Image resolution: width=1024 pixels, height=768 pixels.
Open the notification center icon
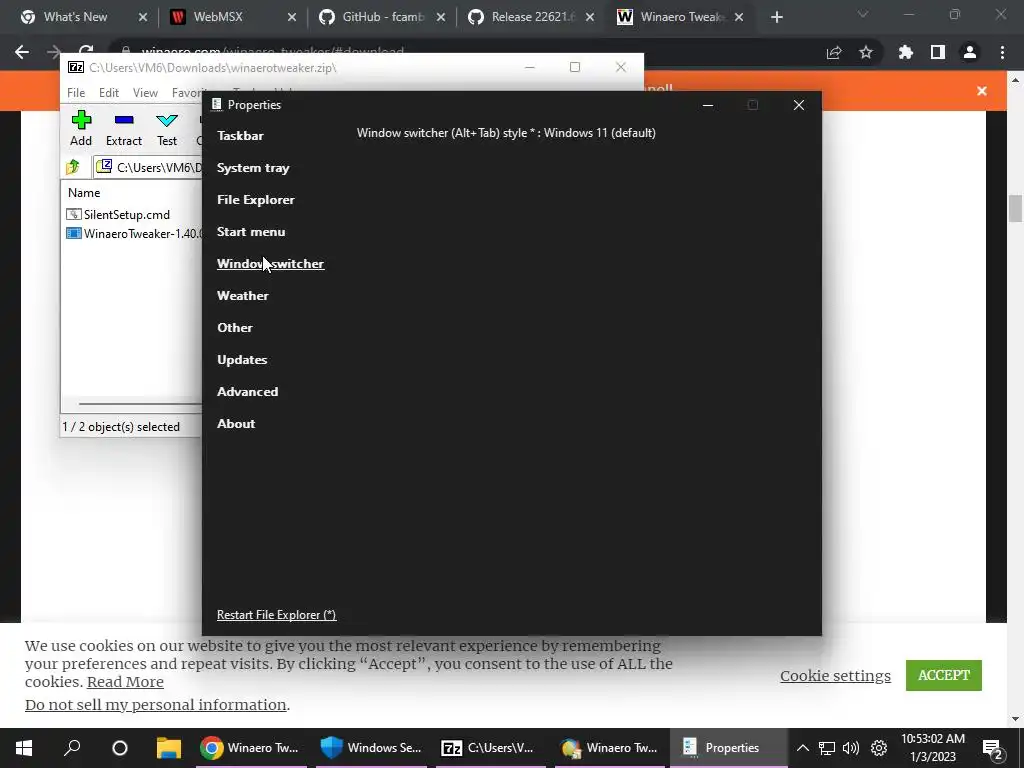[993, 749]
